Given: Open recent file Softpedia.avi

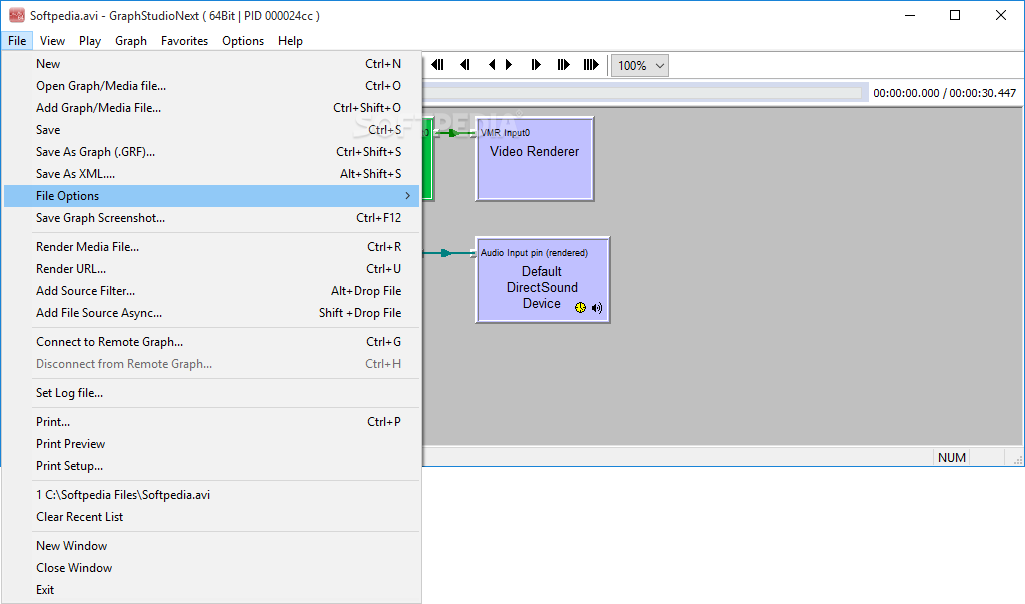Looking at the screenshot, I should click(212, 495).
